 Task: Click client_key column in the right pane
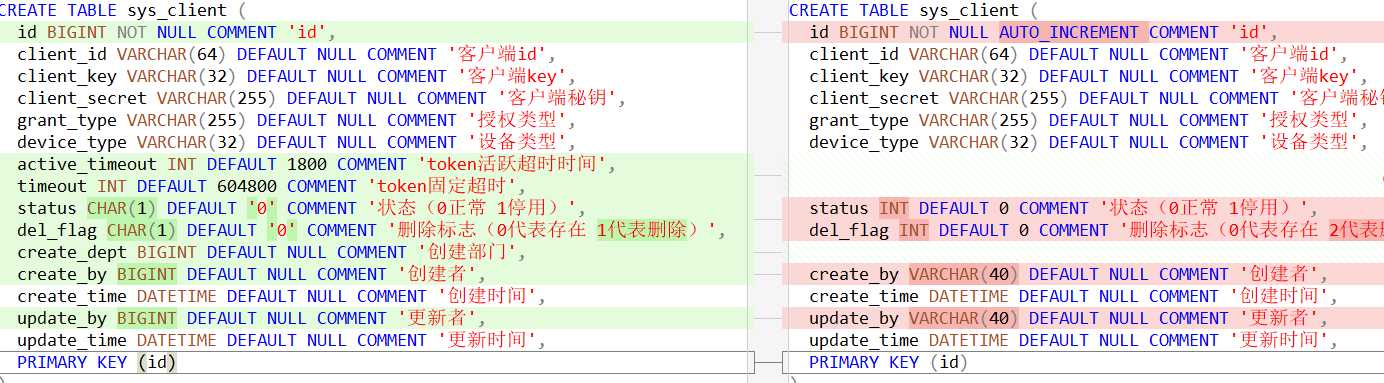859,76
